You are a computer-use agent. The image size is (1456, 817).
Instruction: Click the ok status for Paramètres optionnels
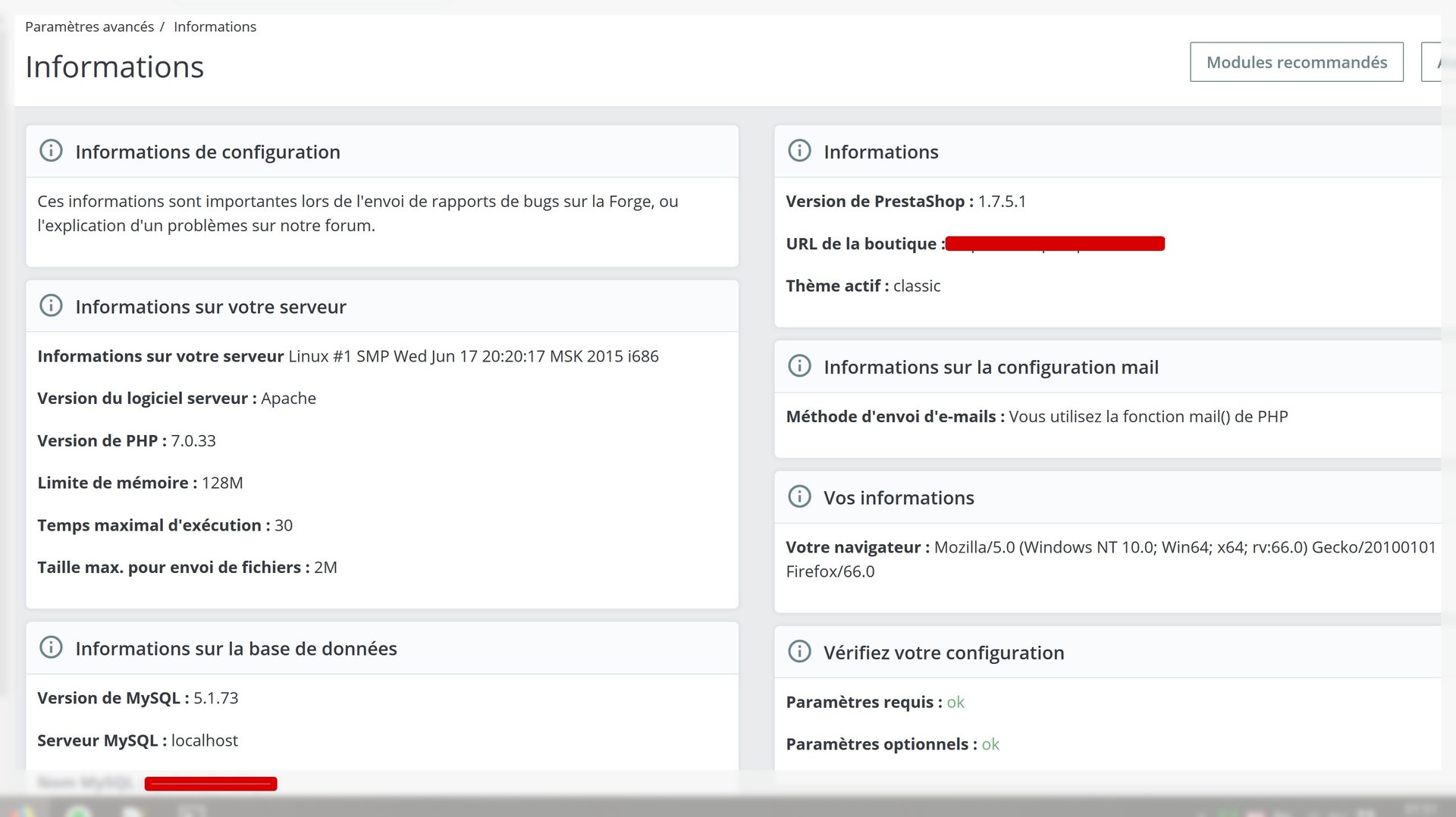(990, 744)
